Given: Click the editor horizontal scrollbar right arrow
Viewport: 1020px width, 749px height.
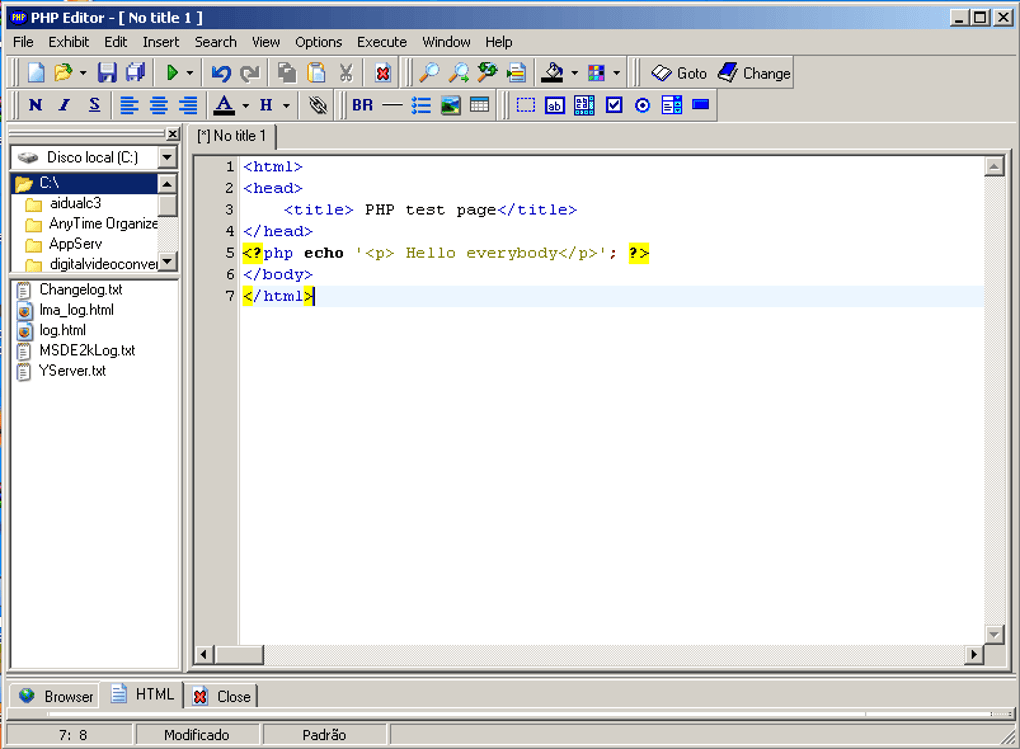Looking at the screenshot, I should click(x=973, y=654).
